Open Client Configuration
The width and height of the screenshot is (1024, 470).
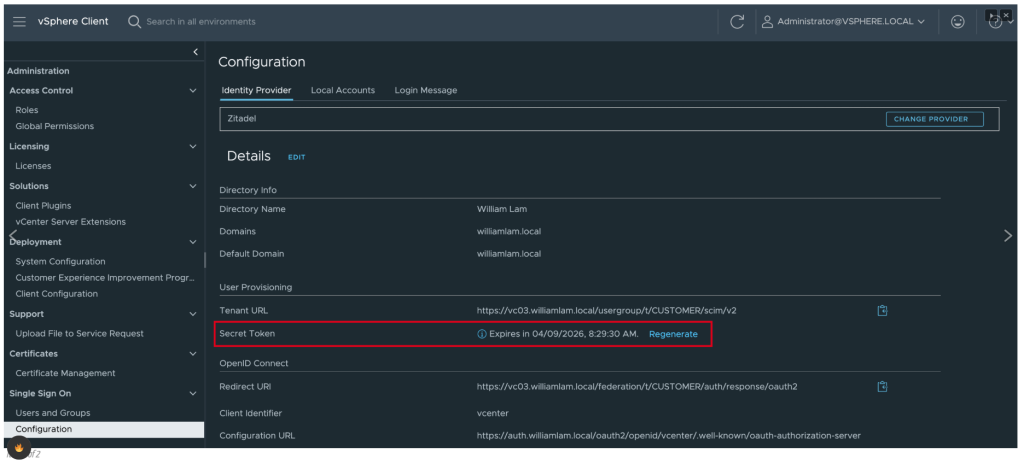(x=56, y=294)
